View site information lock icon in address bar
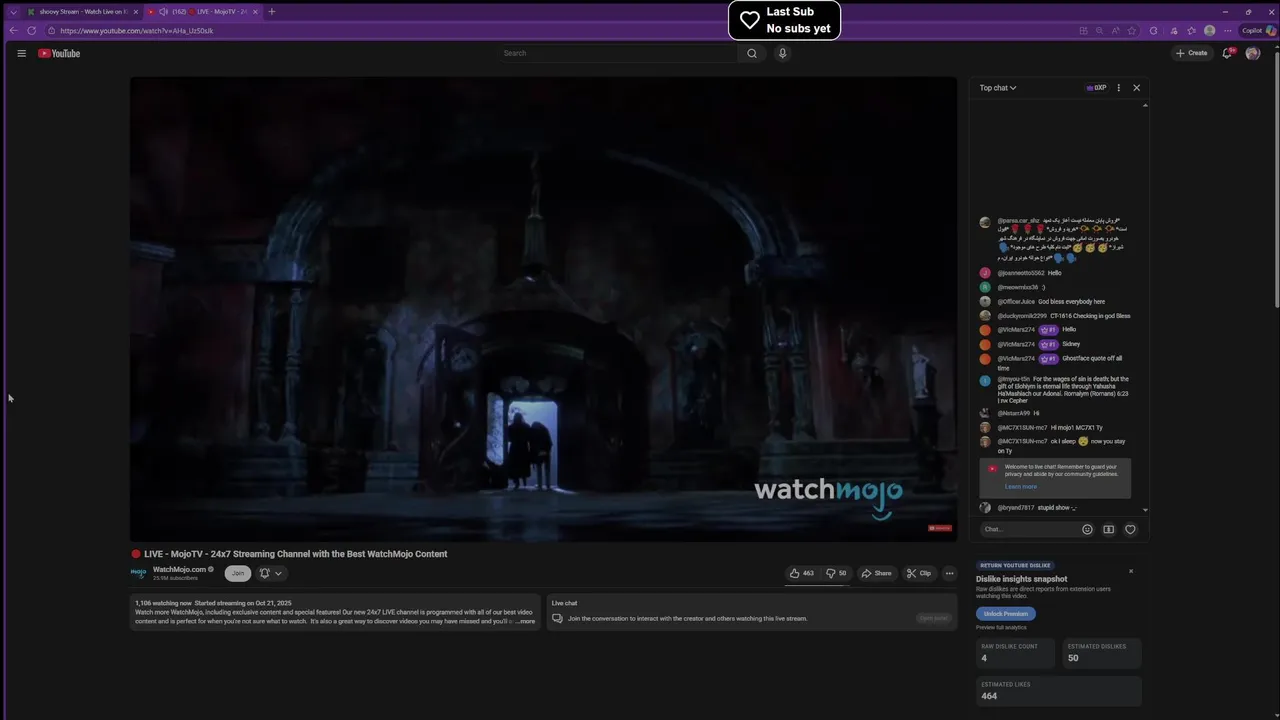 coord(51,30)
